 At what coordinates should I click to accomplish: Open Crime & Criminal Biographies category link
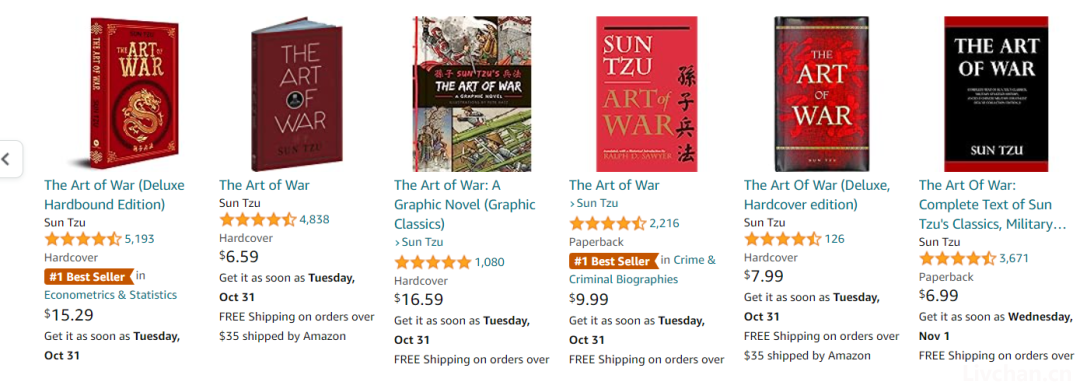click(642, 270)
